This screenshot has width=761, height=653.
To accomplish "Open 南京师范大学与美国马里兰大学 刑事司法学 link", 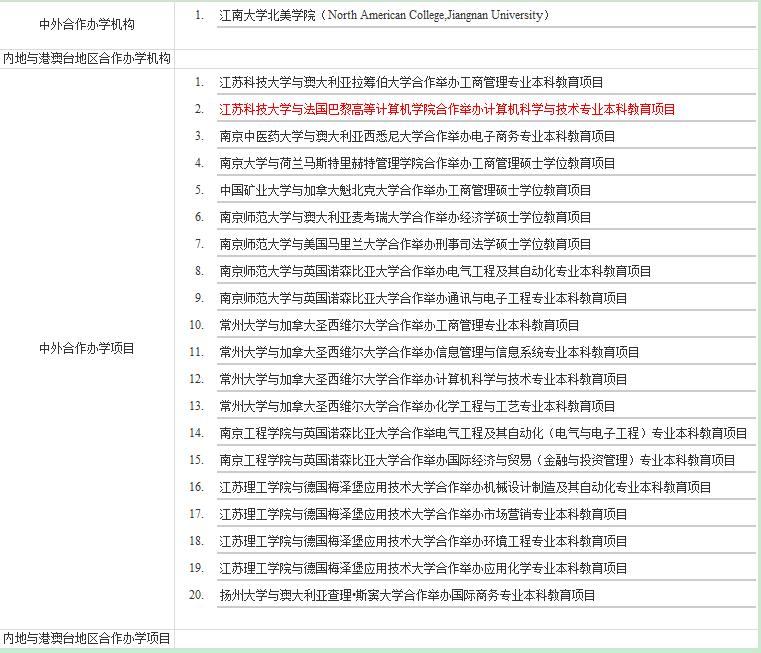I will [405, 244].
